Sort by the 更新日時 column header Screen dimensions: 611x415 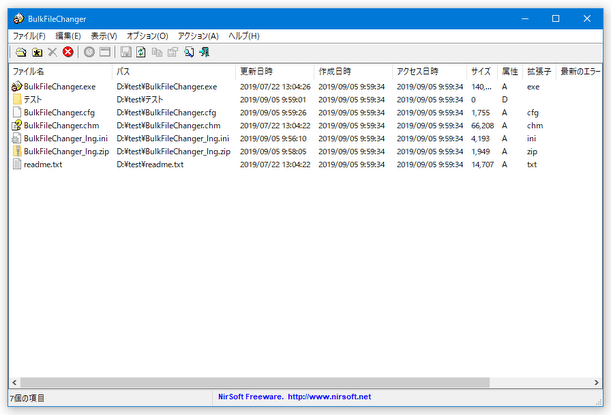click(x=275, y=72)
